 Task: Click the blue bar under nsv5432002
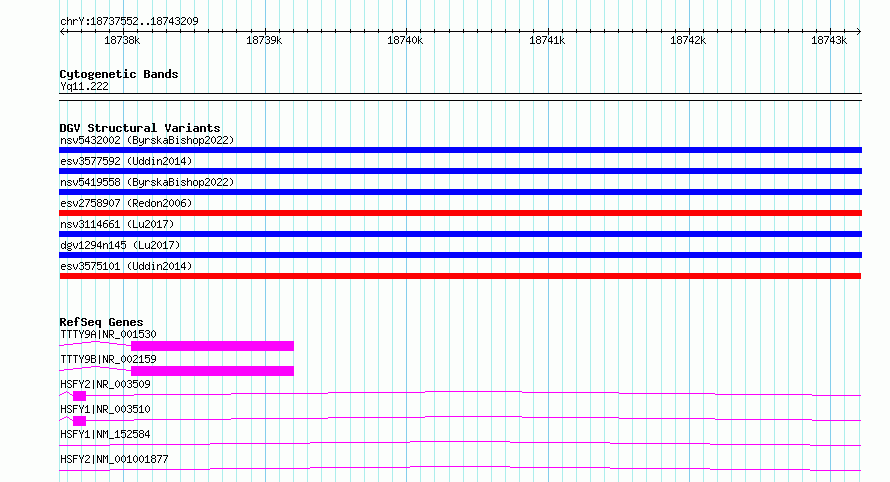coord(460,150)
